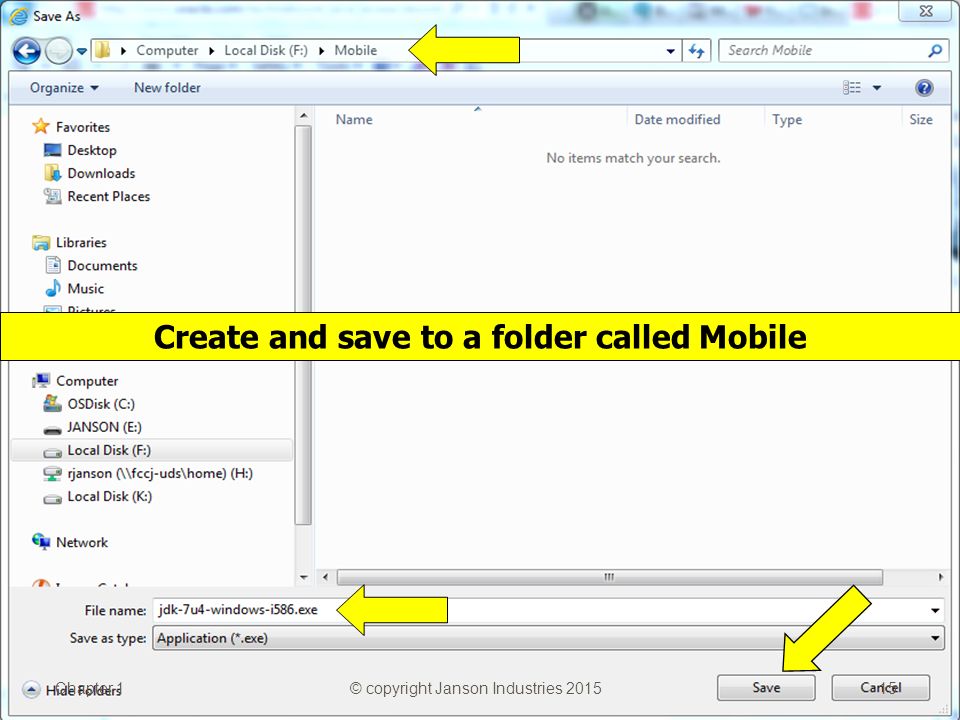
Task: Open the recent locations dropdown arrow
Action: [81, 51]
